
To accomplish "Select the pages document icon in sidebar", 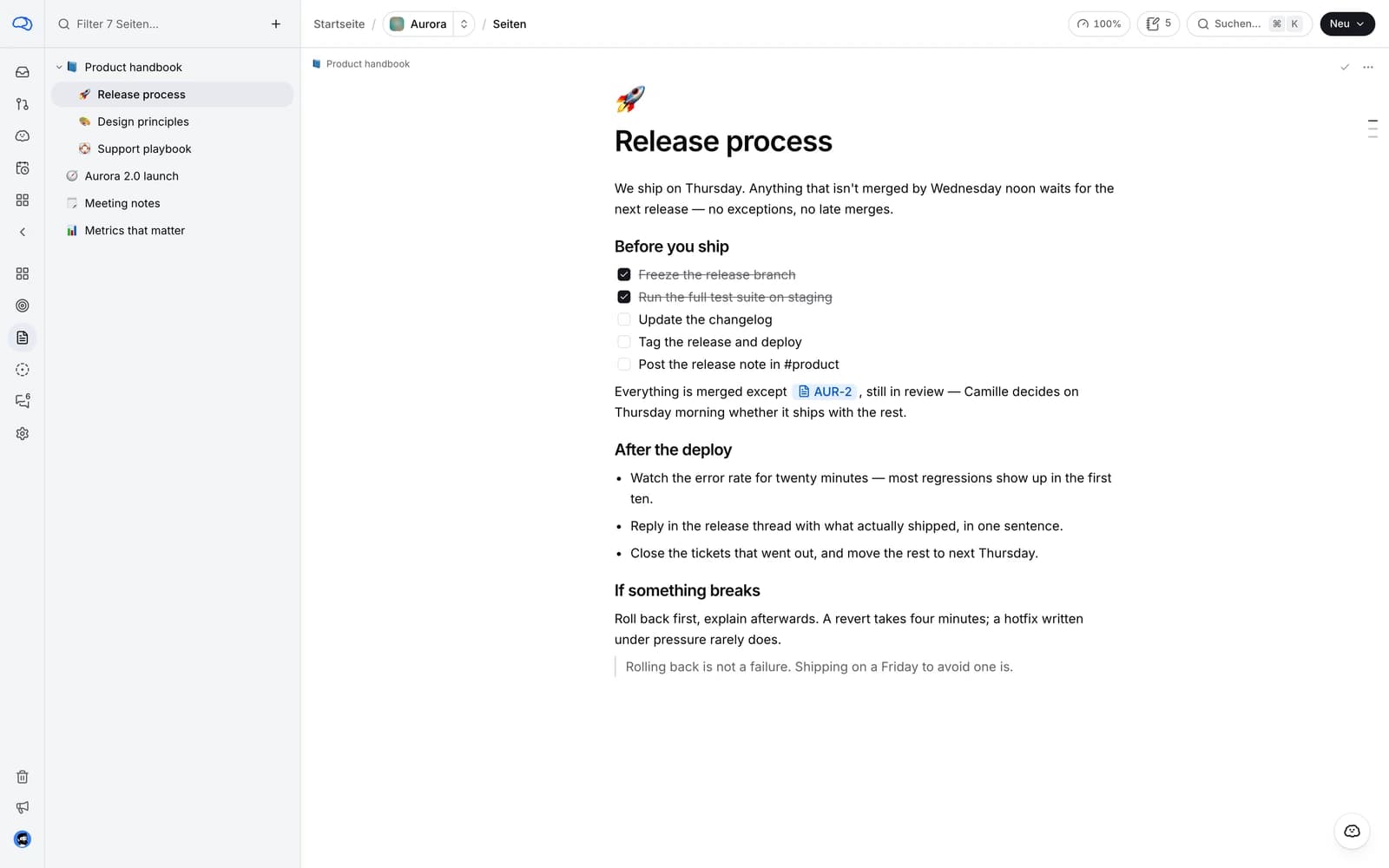I will click(x=23, y=338).
